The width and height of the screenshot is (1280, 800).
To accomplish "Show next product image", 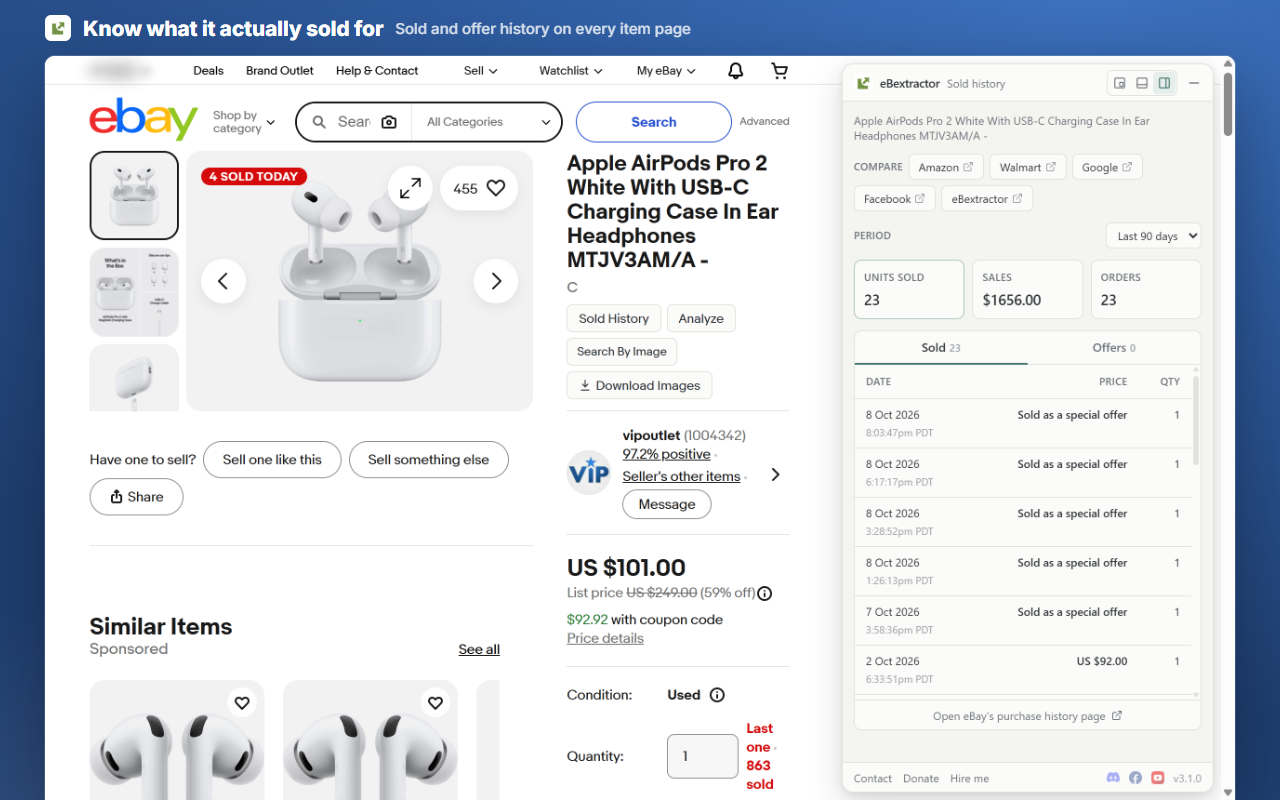I will (496, 281).
